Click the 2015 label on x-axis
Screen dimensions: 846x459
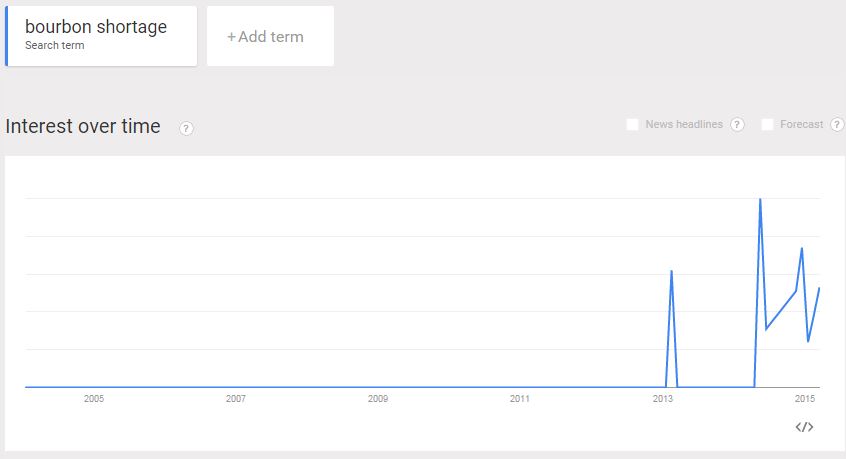[804, 399]
